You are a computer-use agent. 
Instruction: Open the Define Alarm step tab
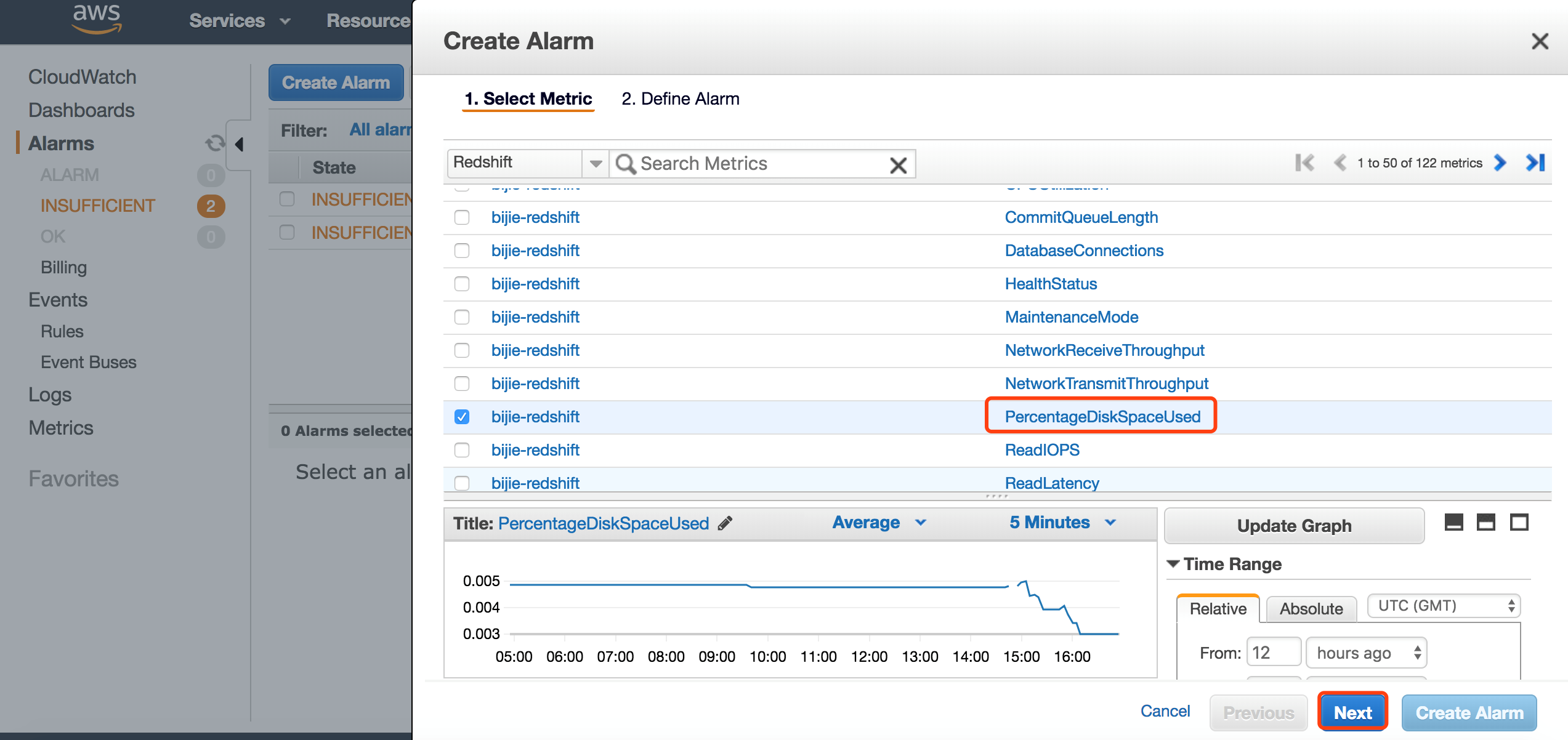tap(680, 99)
